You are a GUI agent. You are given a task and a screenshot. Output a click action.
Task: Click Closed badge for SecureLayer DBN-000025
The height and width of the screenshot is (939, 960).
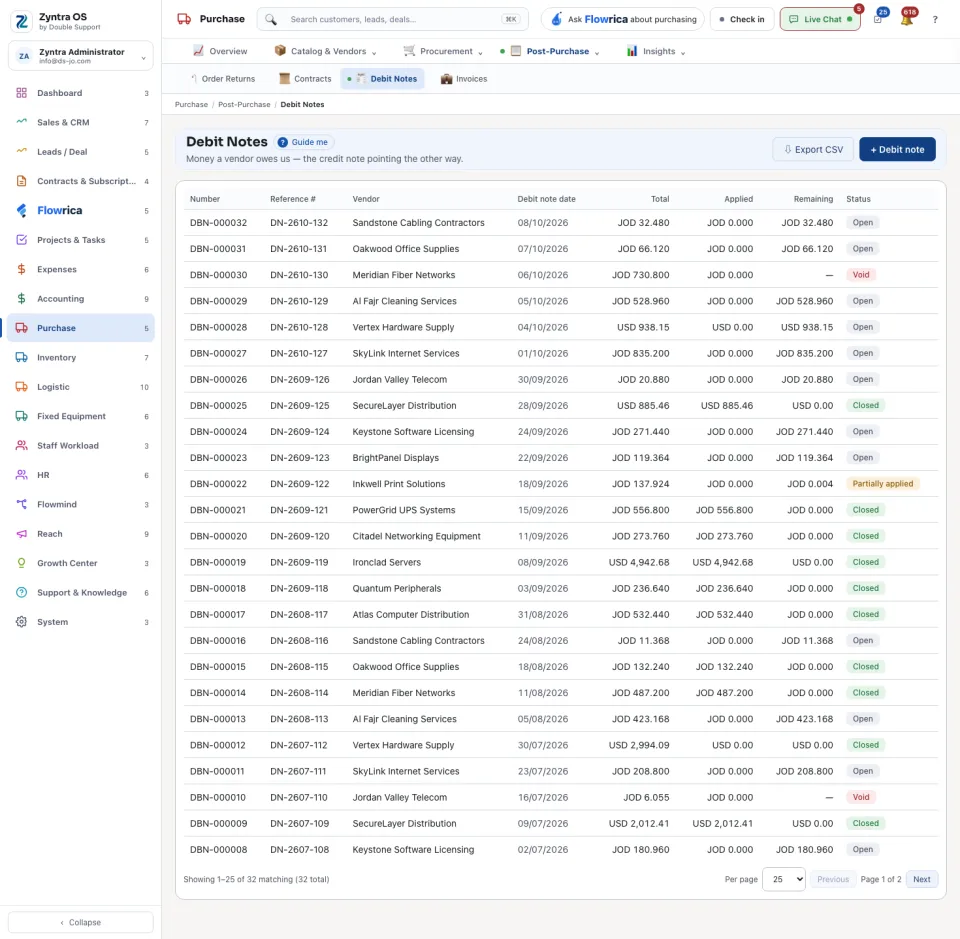865,405
